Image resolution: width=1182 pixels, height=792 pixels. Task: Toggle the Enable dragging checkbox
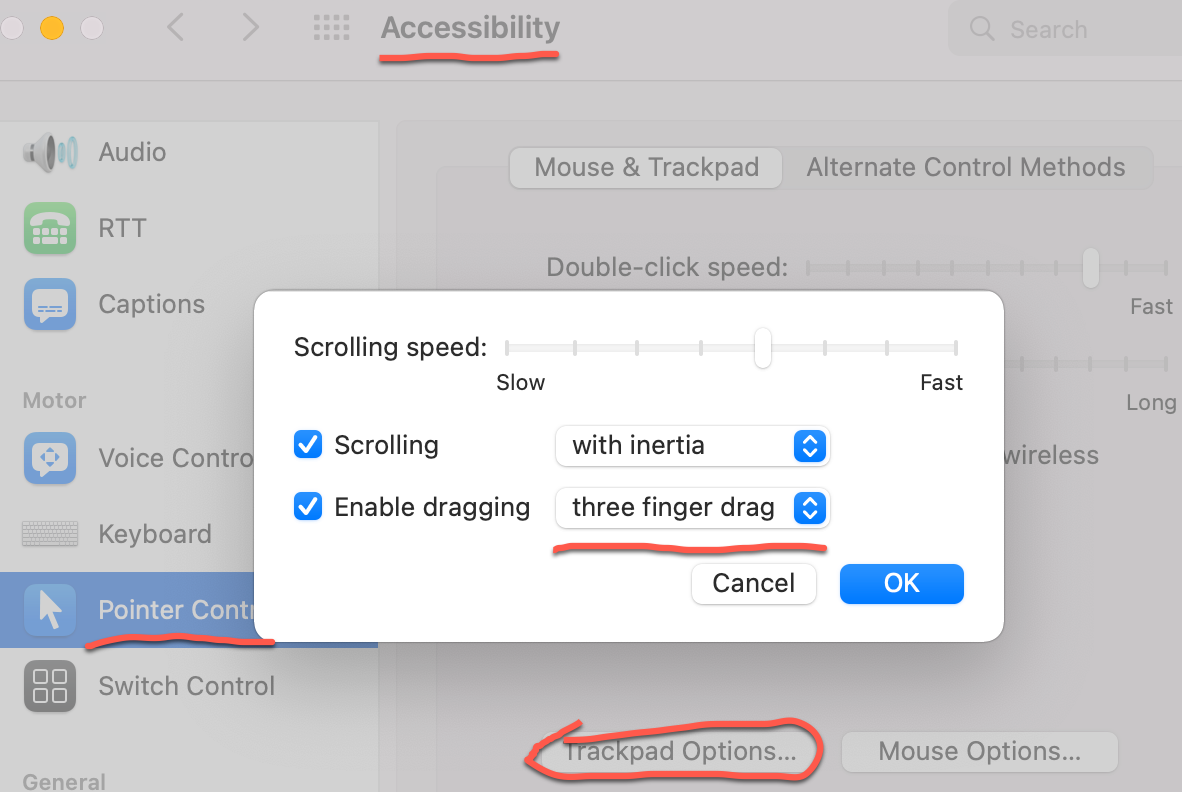click(x=308, y=506)
